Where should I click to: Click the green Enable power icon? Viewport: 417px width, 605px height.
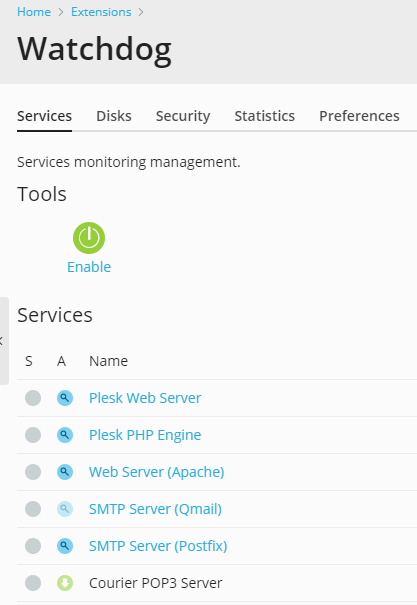(89, 238)
